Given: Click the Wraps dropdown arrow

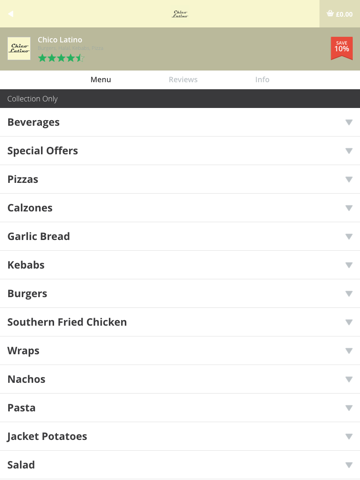Looking at the screenshot, I should pyautogui.click(x=349, y=351).
